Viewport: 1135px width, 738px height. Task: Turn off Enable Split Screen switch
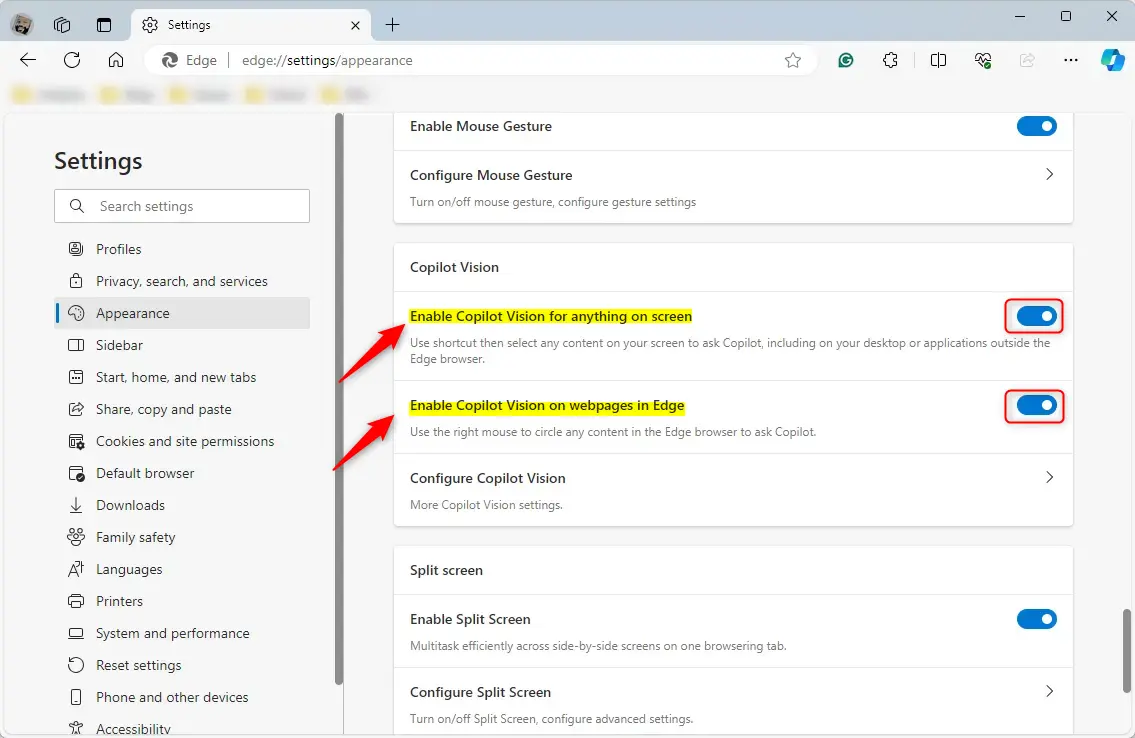pyautogui.click(x=1036, y=619)
